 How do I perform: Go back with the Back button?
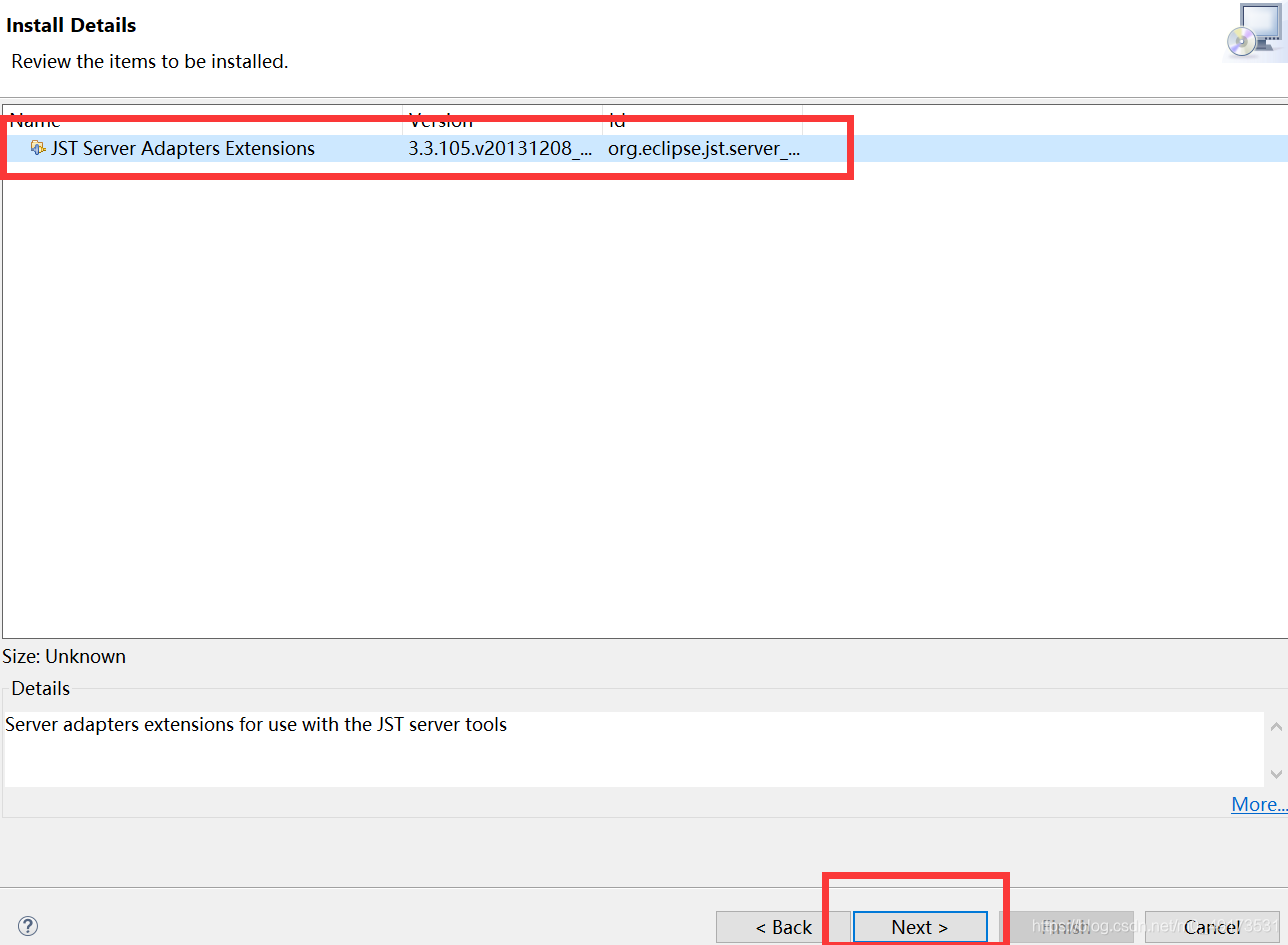[x=783, y=927]
